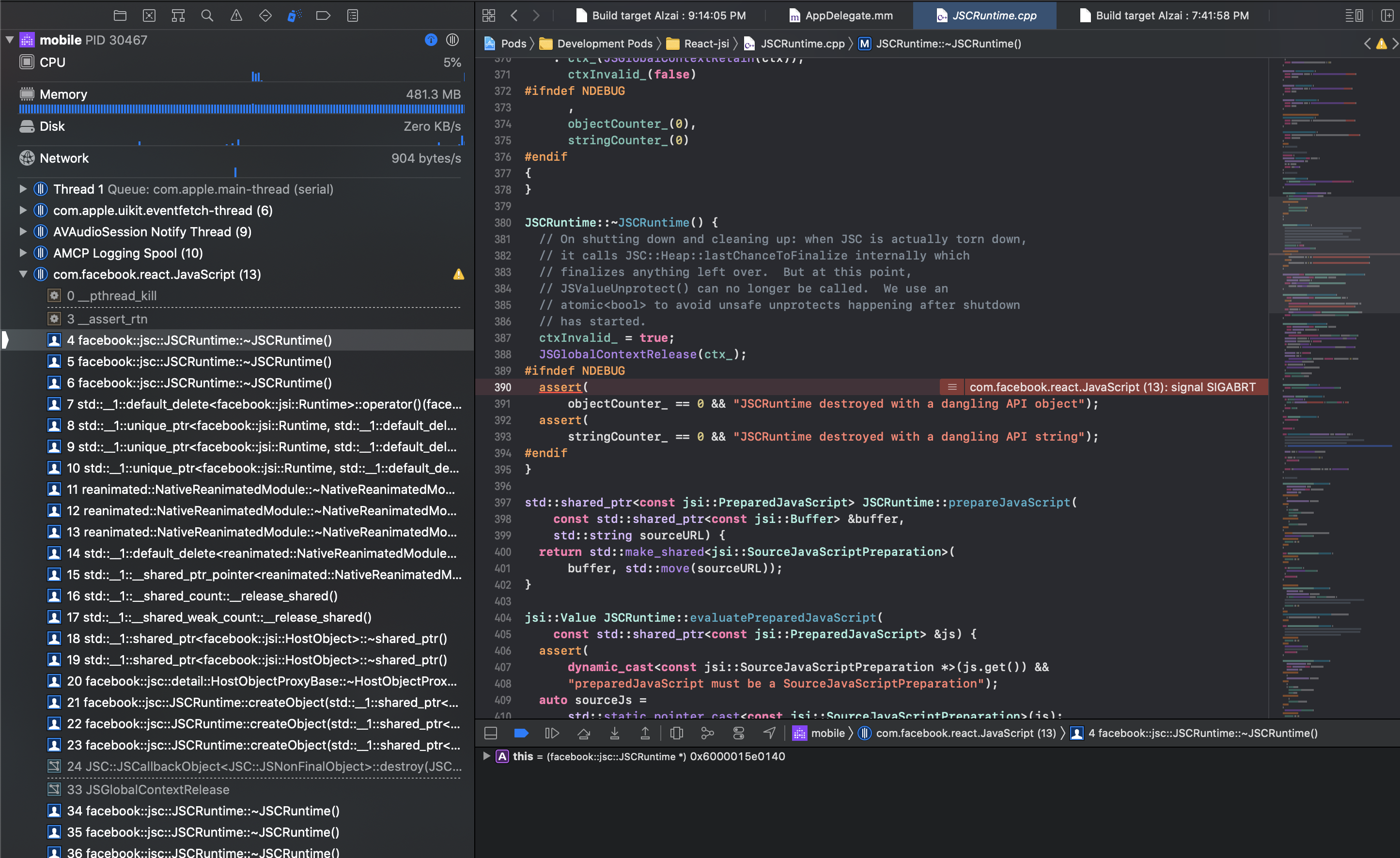Click Pods in the jump bar
This screenshot has width=1400, height=858.
click(505, 44)
